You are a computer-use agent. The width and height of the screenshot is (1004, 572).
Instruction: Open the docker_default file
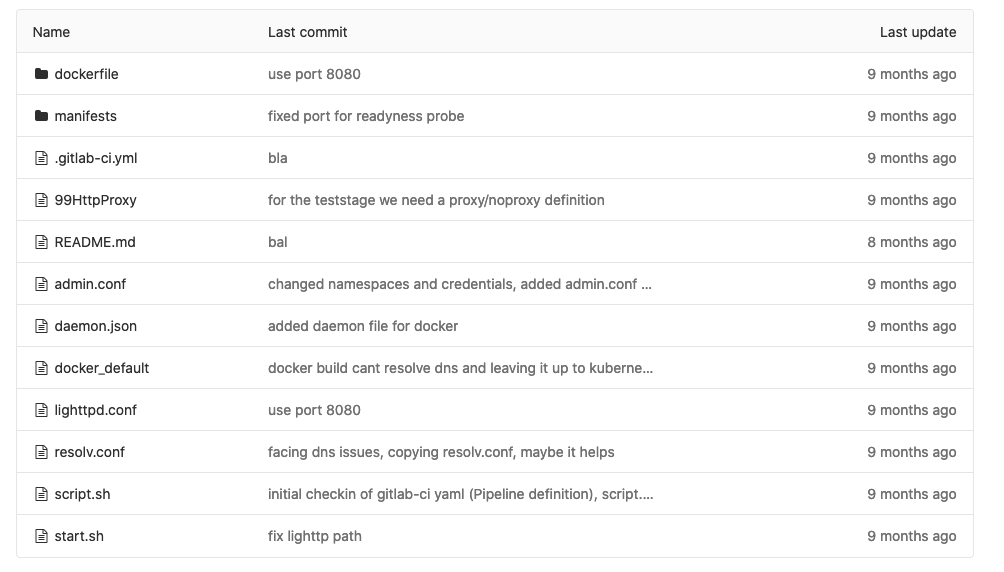point(102,368)
